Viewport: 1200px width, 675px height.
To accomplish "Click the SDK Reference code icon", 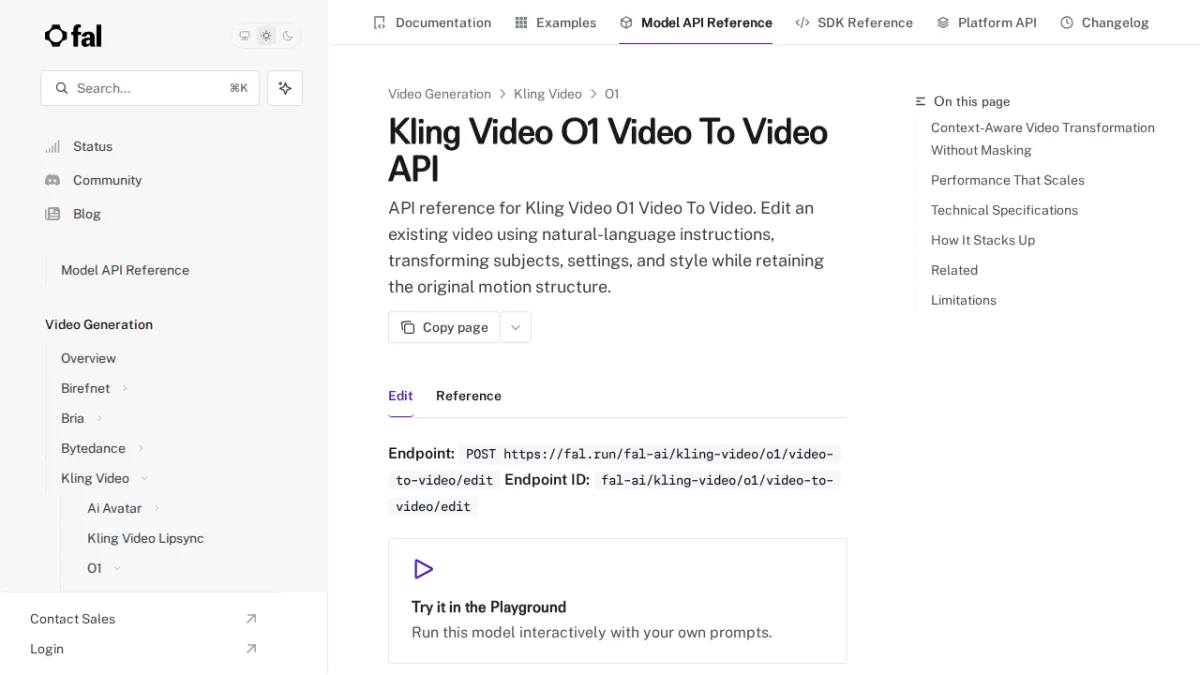I will [x=802, y=22].
